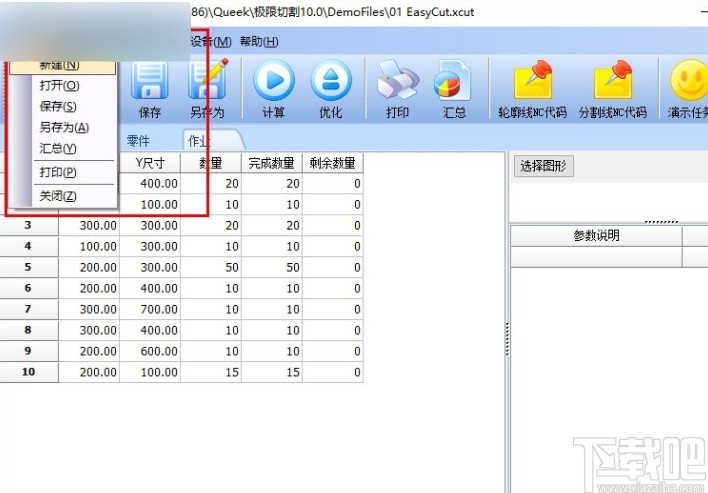The height and width of the screenshot is (493, 708).
Task: Open the Summary pie chart icon
Action: coord(453,81)
